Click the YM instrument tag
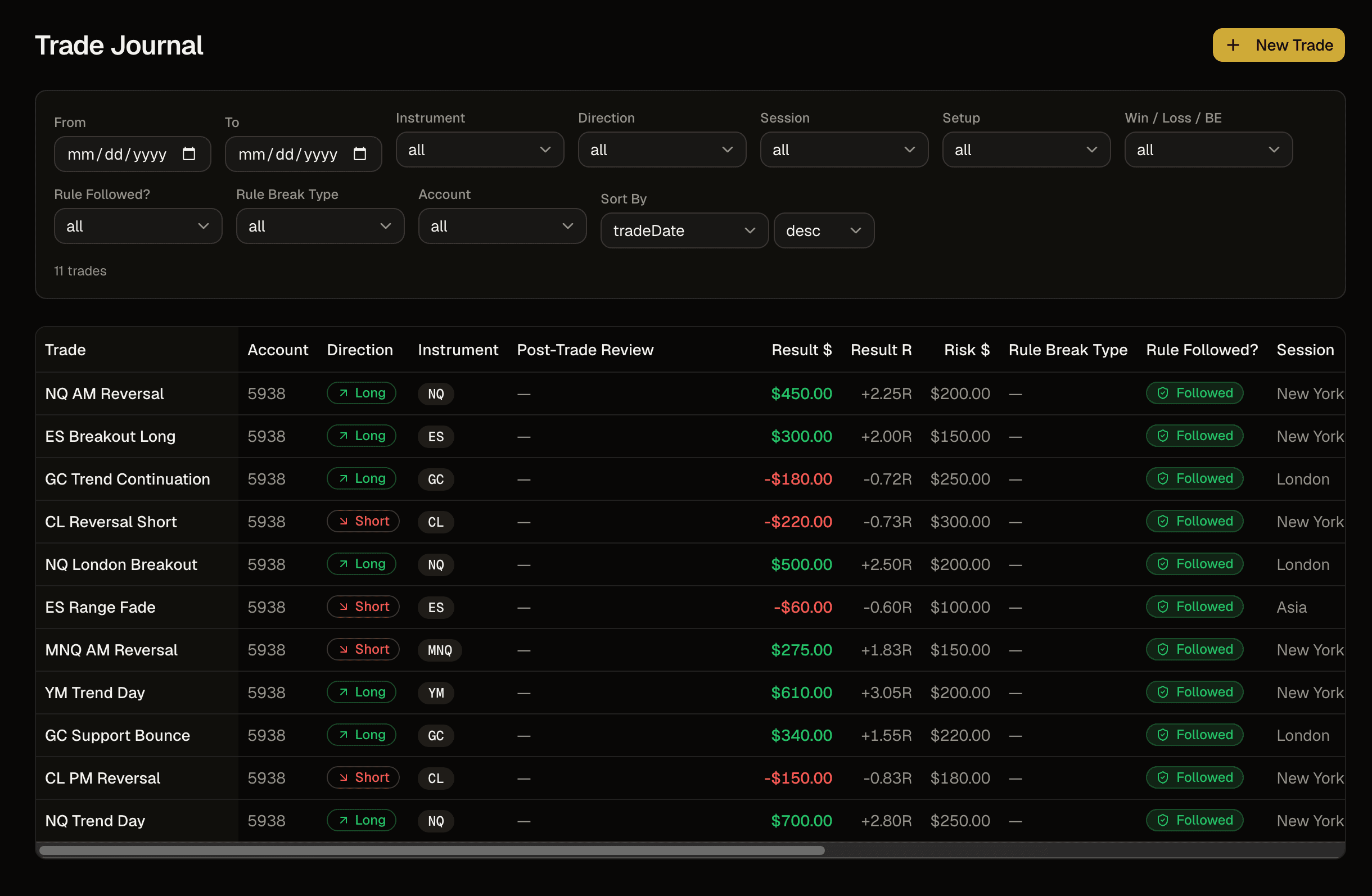Viewport: 1372px width, 896px height. 436,693
